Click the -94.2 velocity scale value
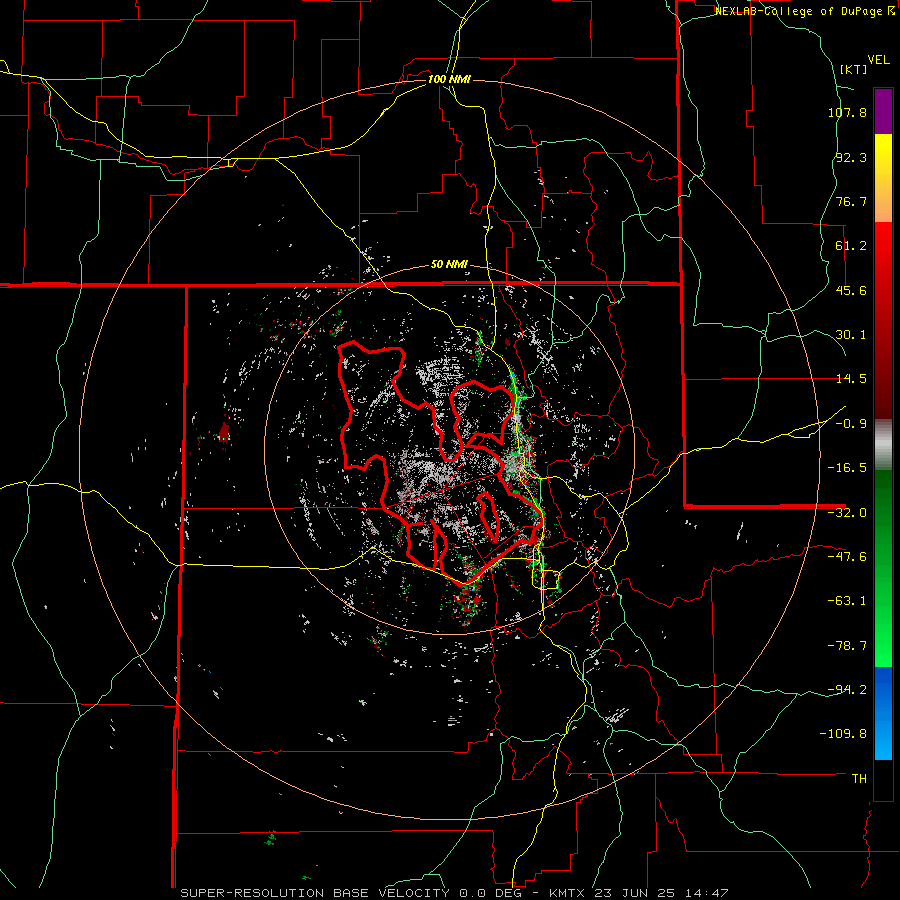Image resolution: width=900 pixels, height=900 pixels. pyautogui.click(x=847, y=689)
